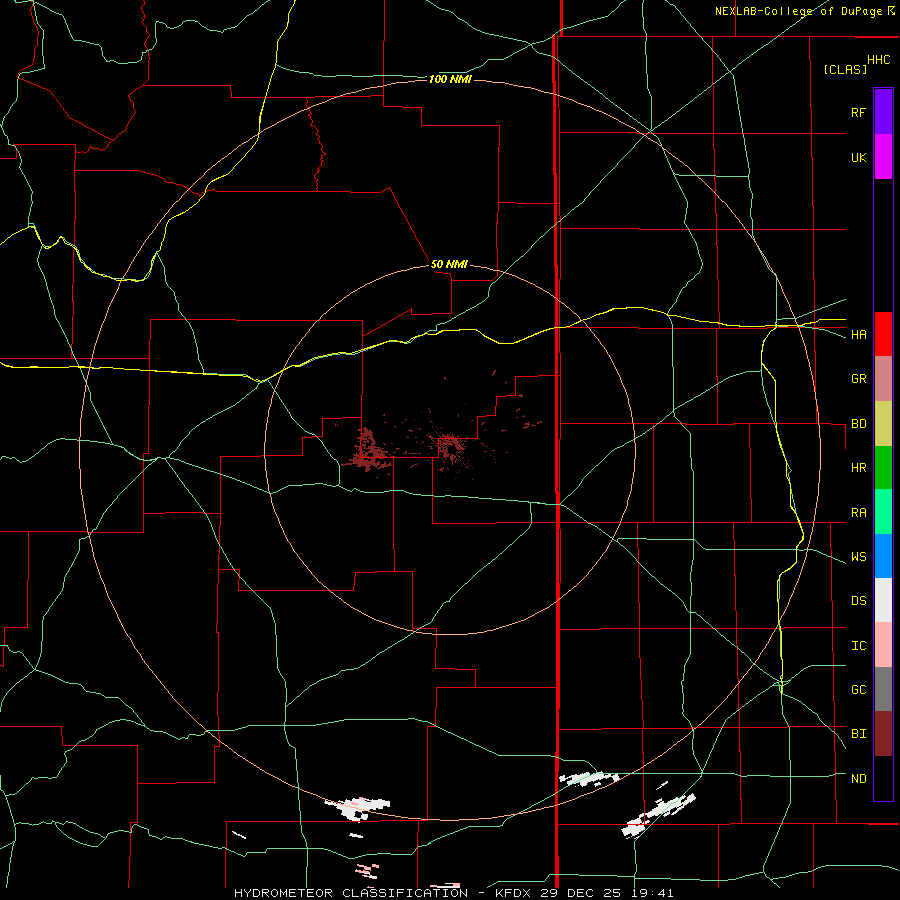This screenshot has height=900, width=900.
Task: Click the GR salmon legend swatch
Action: [x=883, y=378]
